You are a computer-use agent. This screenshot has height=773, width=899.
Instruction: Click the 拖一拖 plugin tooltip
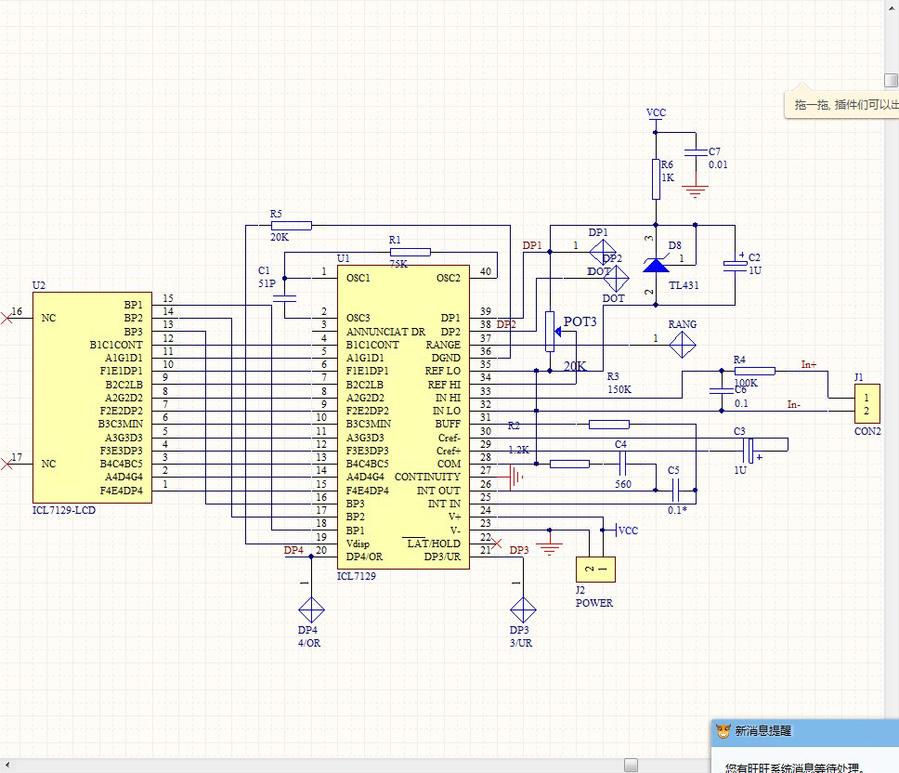(842, 104)
